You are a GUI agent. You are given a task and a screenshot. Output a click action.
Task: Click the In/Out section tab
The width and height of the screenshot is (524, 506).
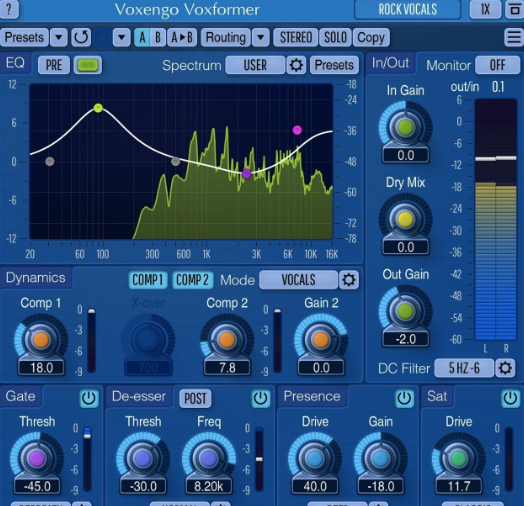pyautogui.click(x=390, y=63)
